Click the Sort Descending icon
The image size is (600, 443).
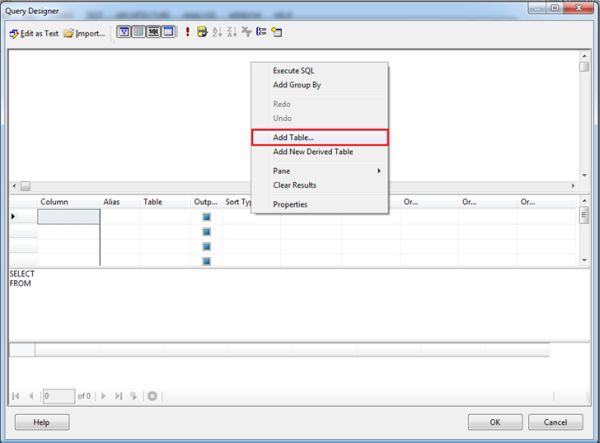point(232,32)
